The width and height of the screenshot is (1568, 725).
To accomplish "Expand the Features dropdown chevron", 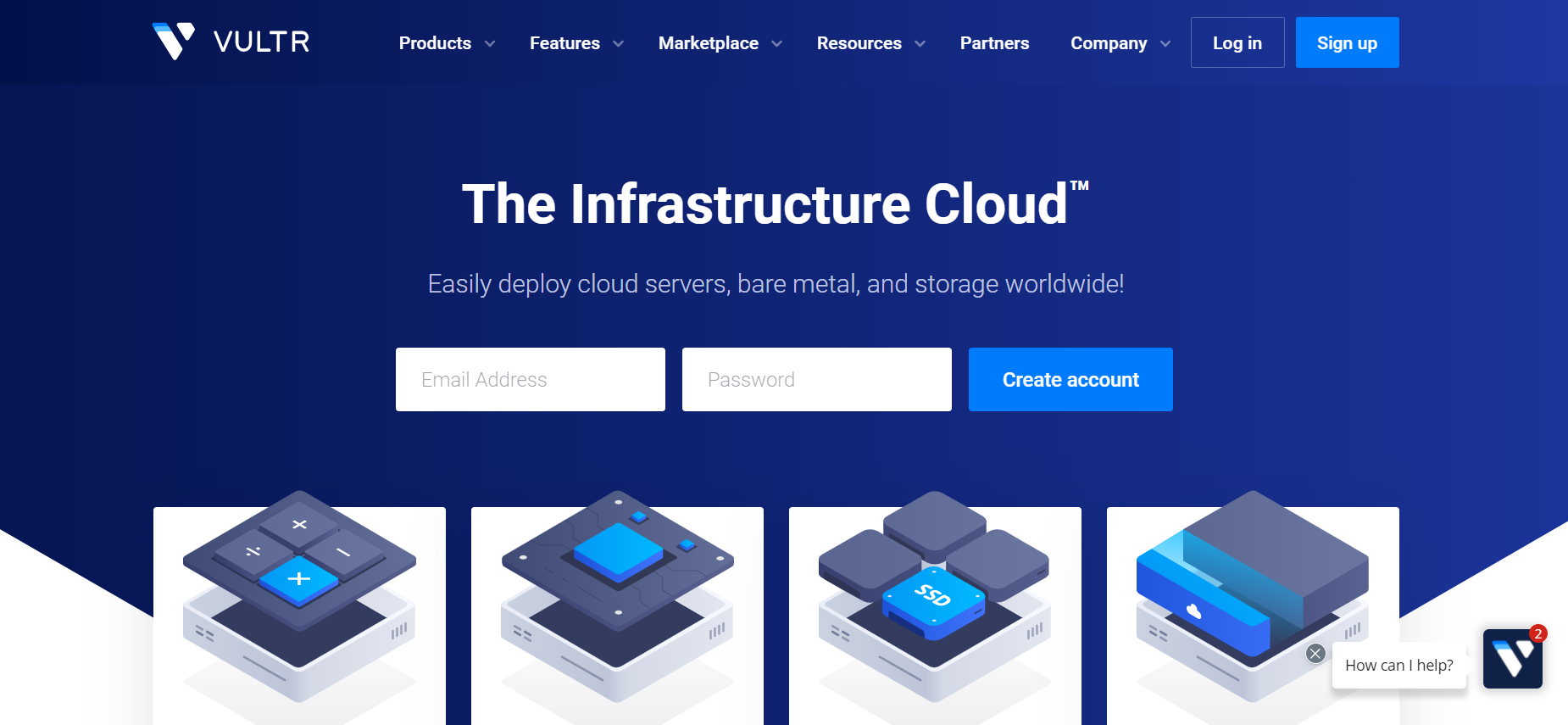I will [x=619, y=43].
